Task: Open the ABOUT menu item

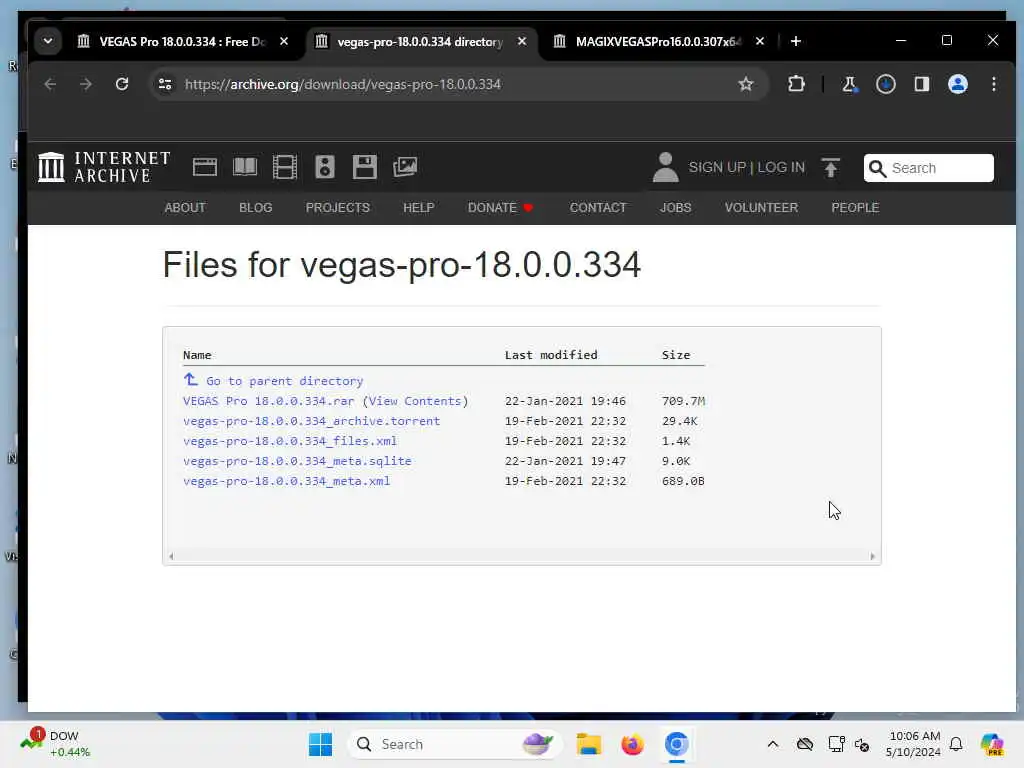Action: (x=185, y=208)
